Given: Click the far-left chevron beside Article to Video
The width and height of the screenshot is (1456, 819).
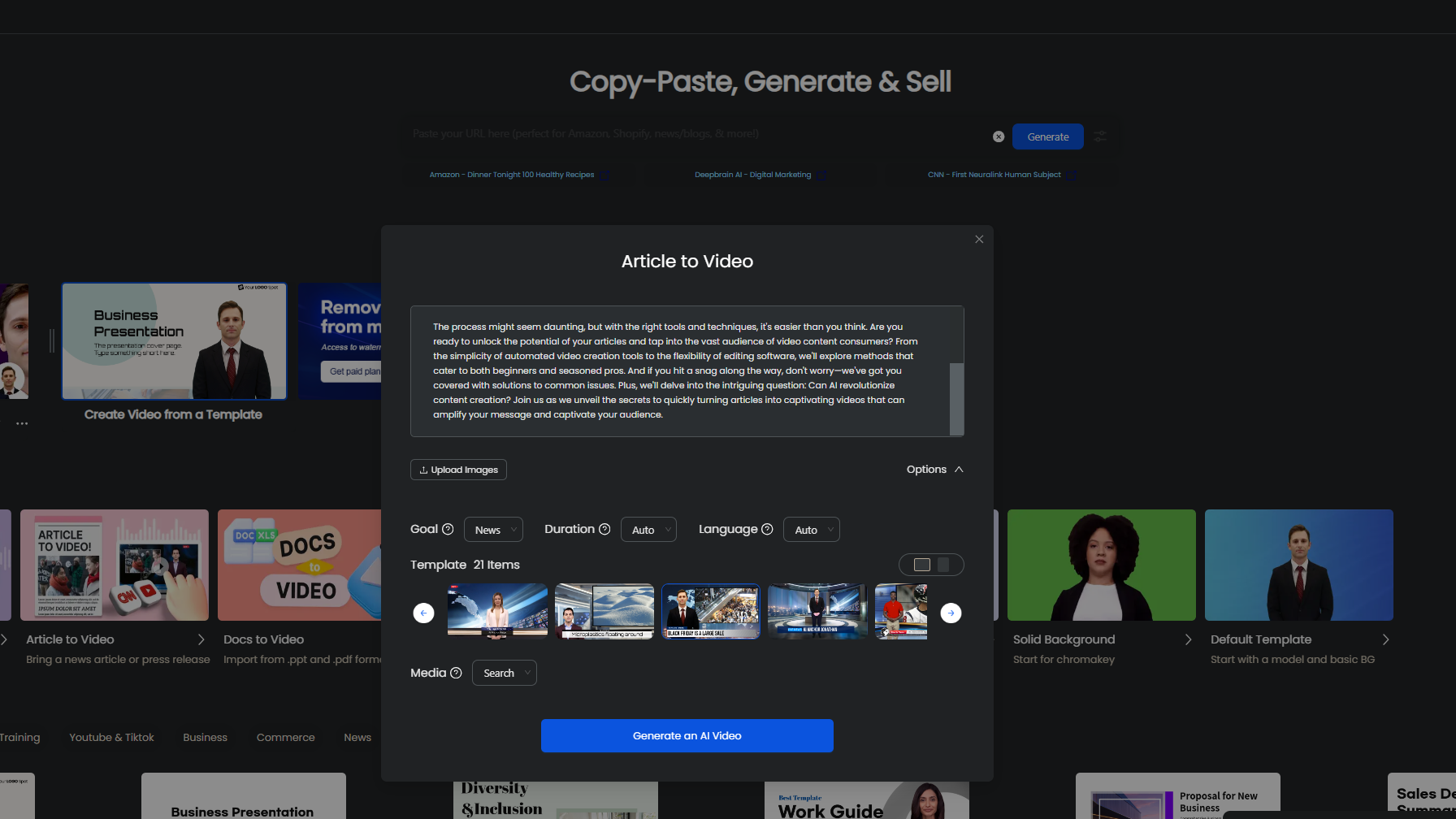Looking at the screenshot, I should (4, 640).
